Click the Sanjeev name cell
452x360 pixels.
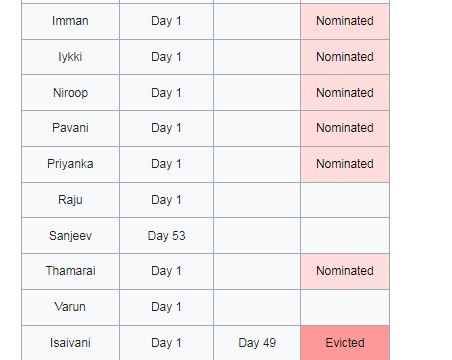(x=70, y=236)
